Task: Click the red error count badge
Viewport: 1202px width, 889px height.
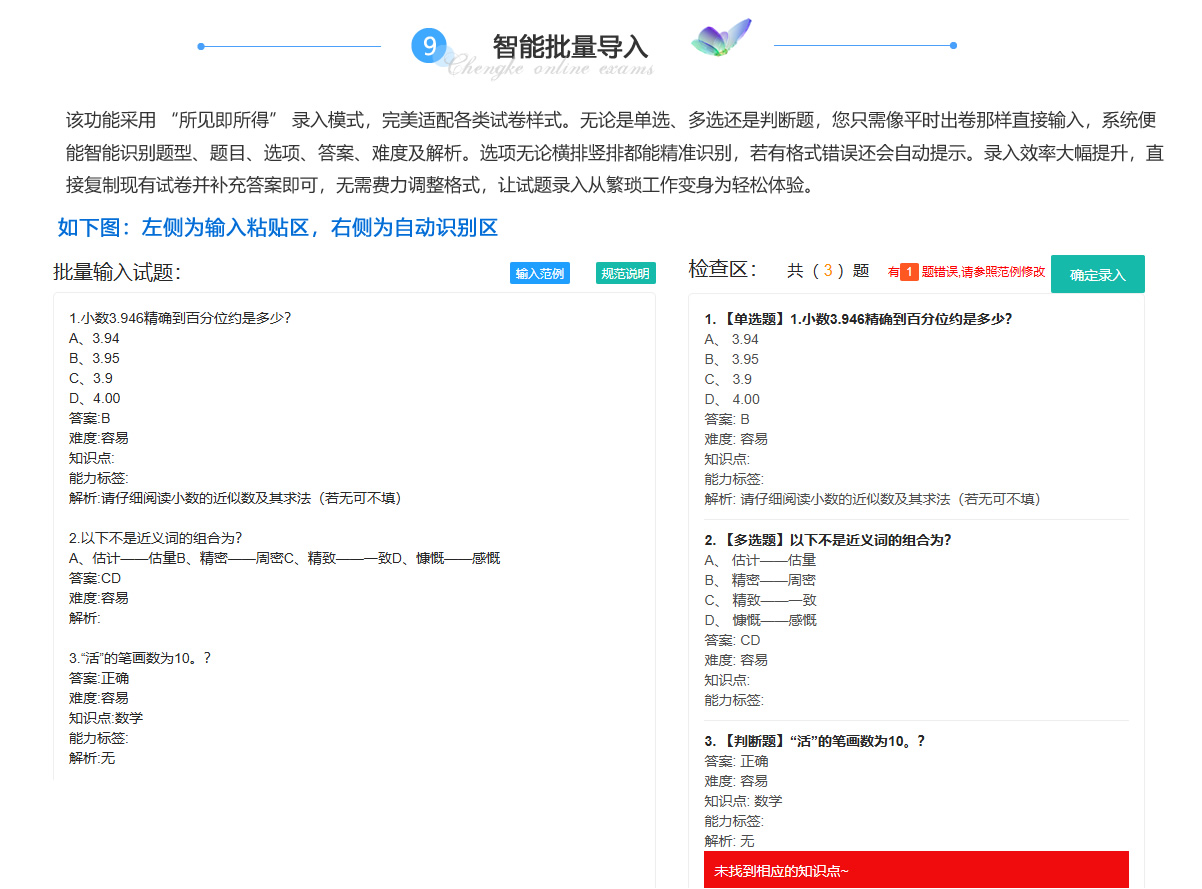Action: tap(909, 272)
